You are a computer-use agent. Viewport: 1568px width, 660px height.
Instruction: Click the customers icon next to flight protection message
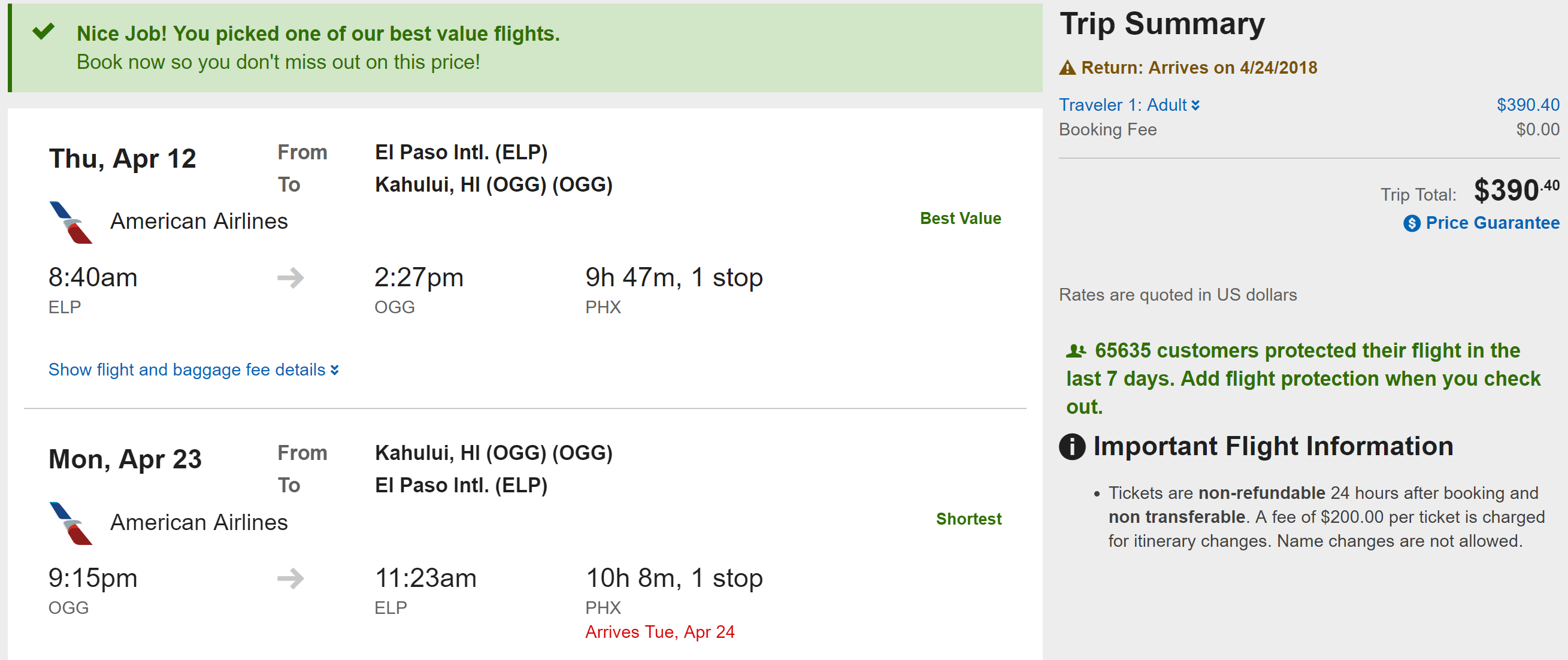(1076, 351)
